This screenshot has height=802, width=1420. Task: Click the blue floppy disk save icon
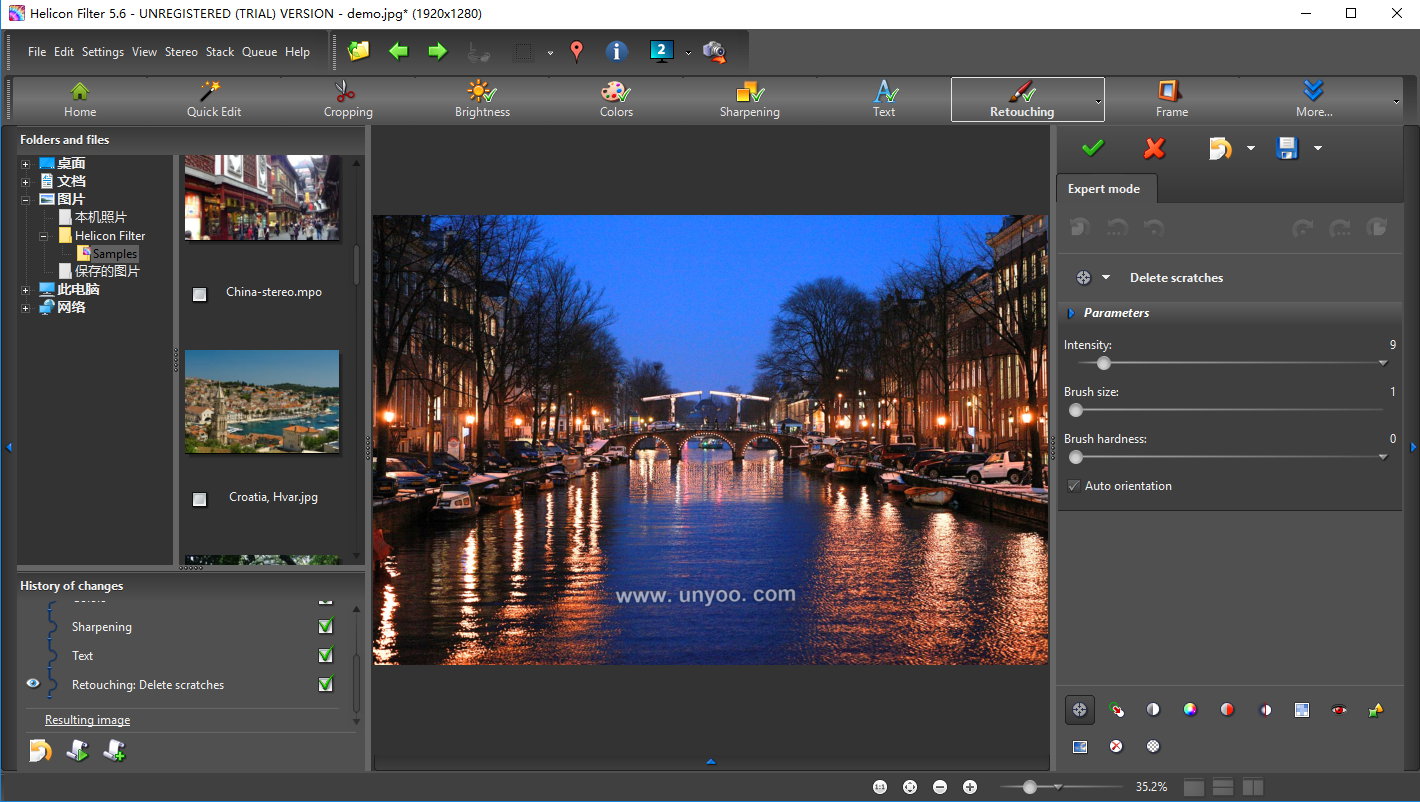(x=1287, y=148)
